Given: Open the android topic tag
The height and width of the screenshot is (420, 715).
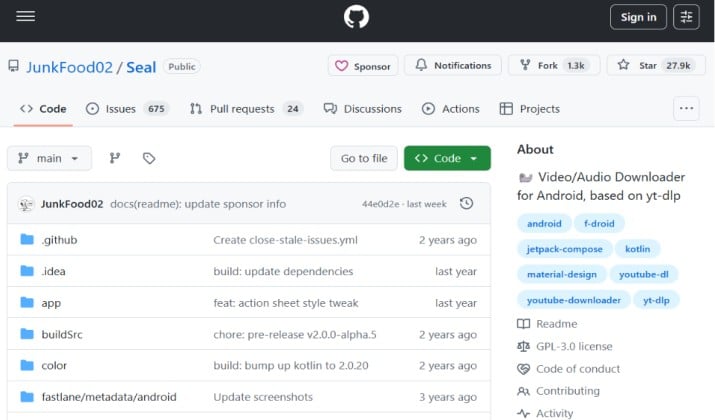Looking at the screenshot, I should [x=544, y=223].
